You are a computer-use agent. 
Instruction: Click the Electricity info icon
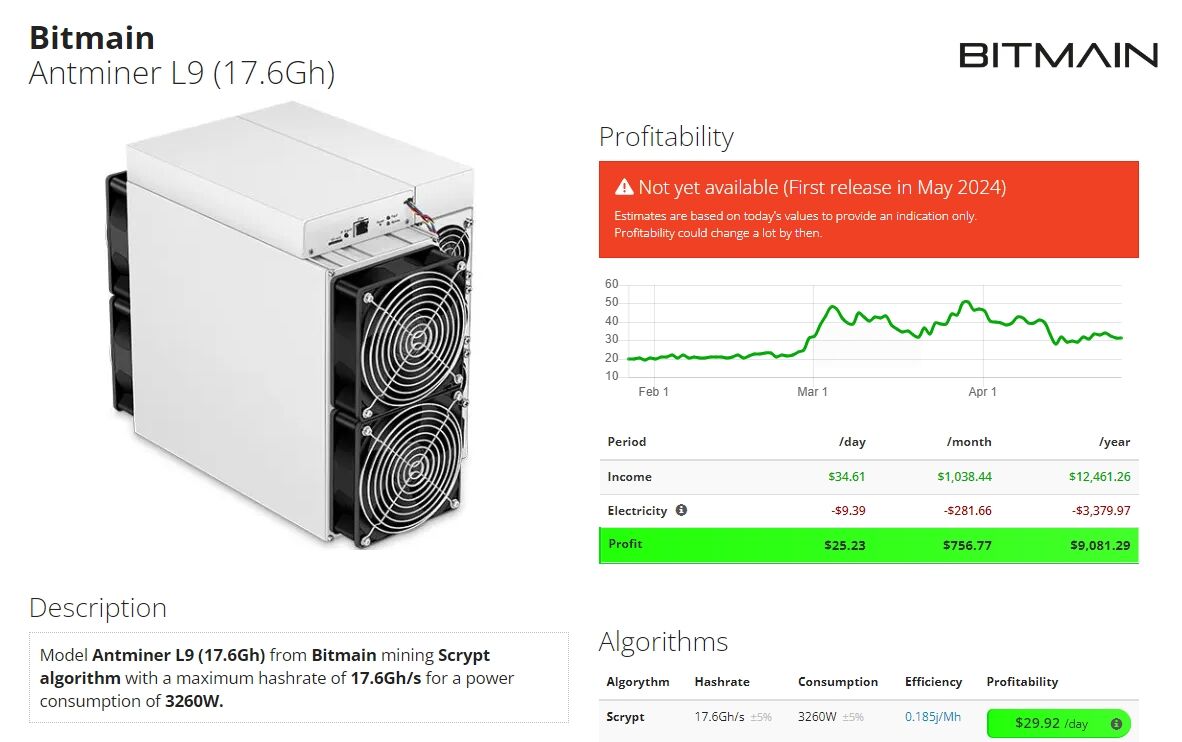coord(681,511)
